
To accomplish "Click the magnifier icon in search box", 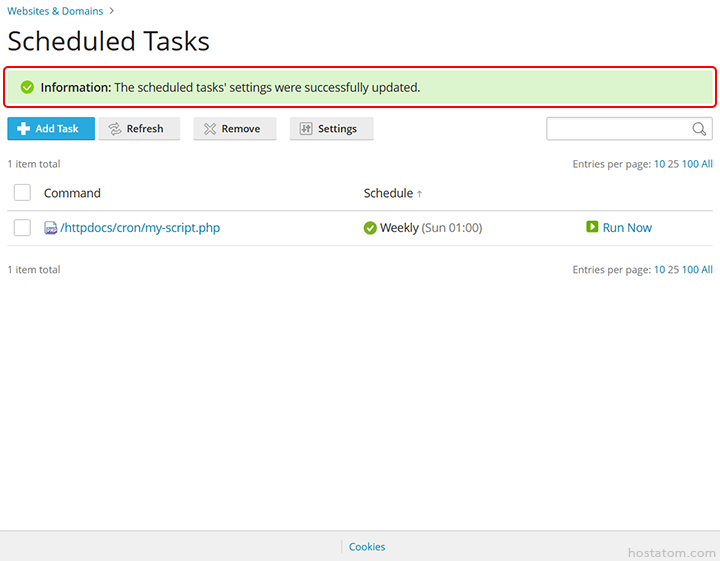I will [699, 129].
